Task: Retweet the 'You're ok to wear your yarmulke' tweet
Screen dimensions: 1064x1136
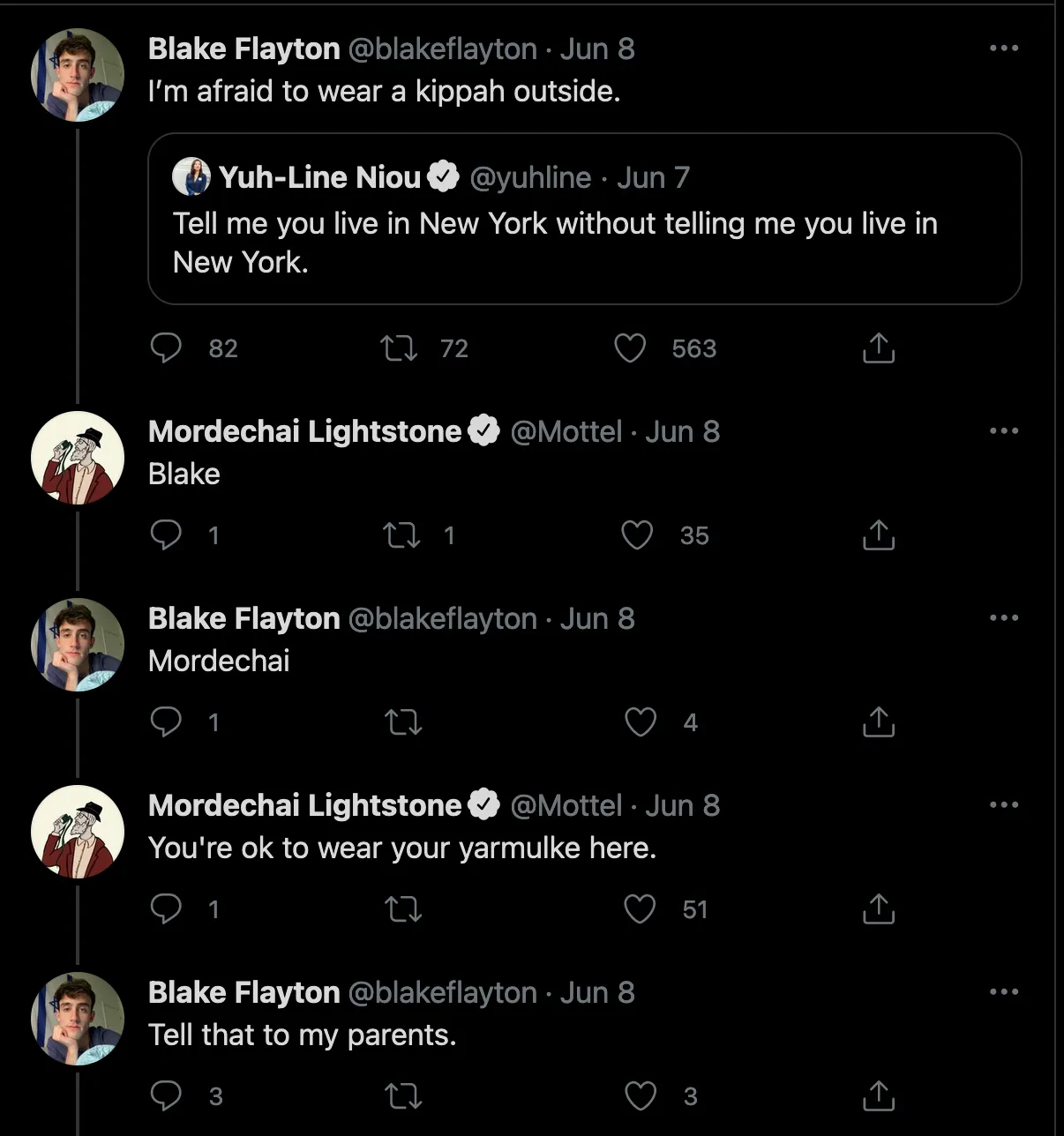Action: [404, 909]
